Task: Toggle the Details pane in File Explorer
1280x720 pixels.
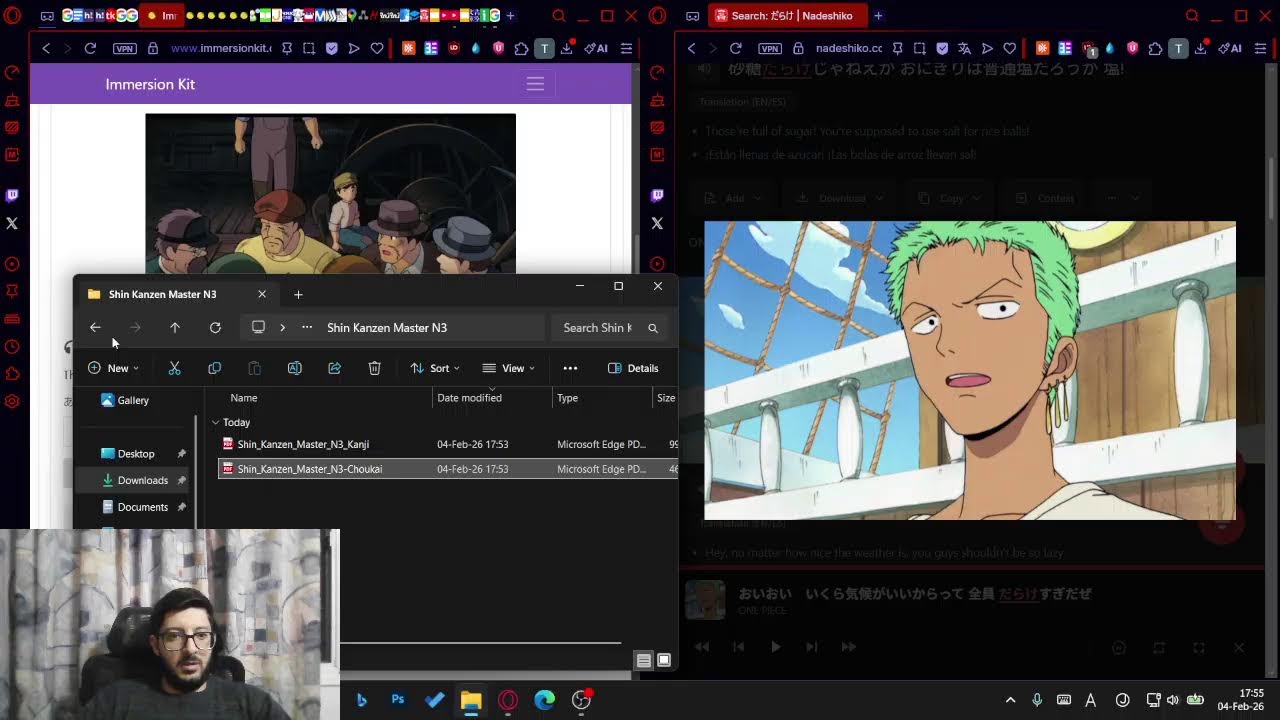Action: pyautogui.click(x=633, y=368)
